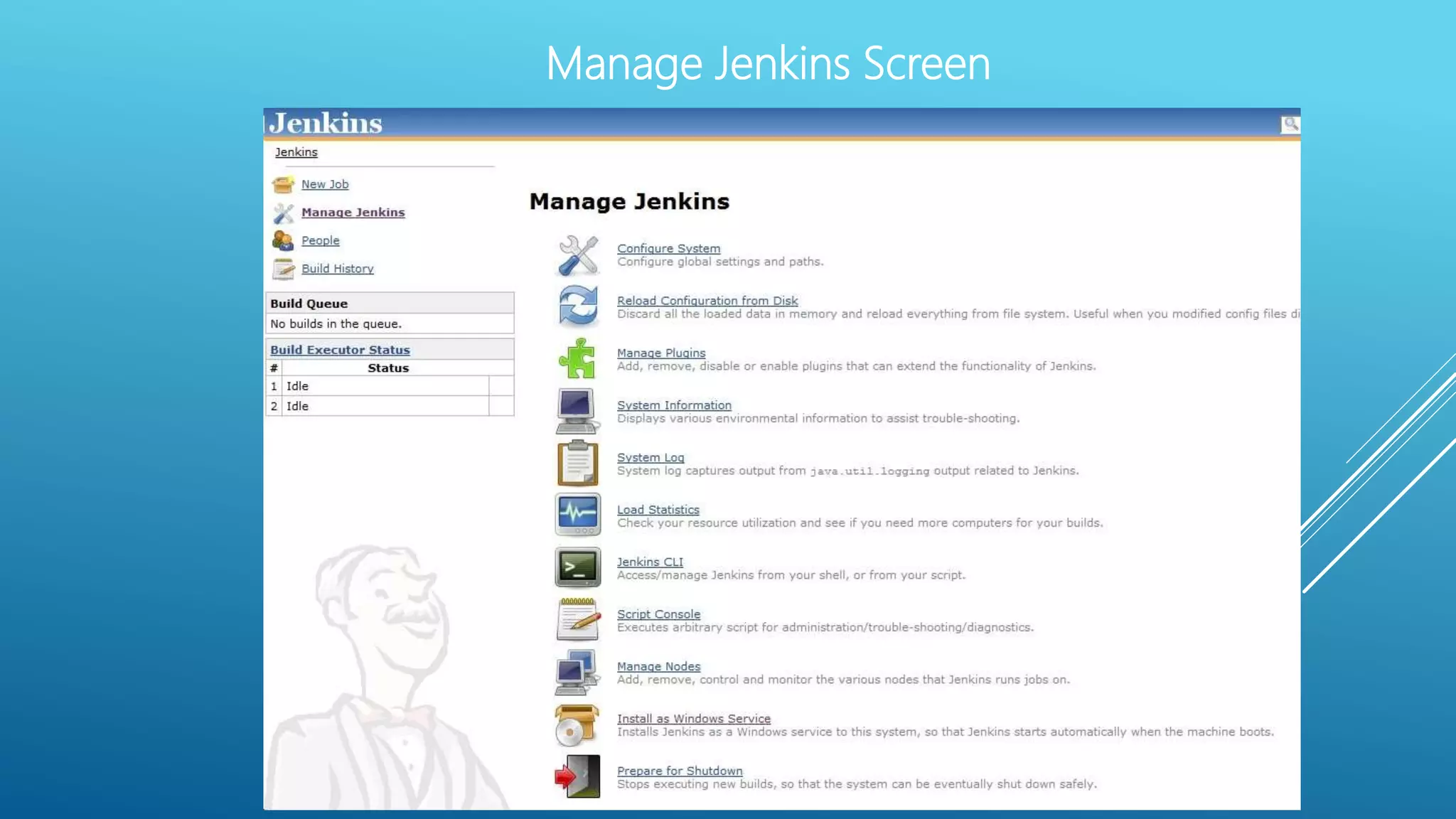Click the Build Executor Status link

pos(340,350)
